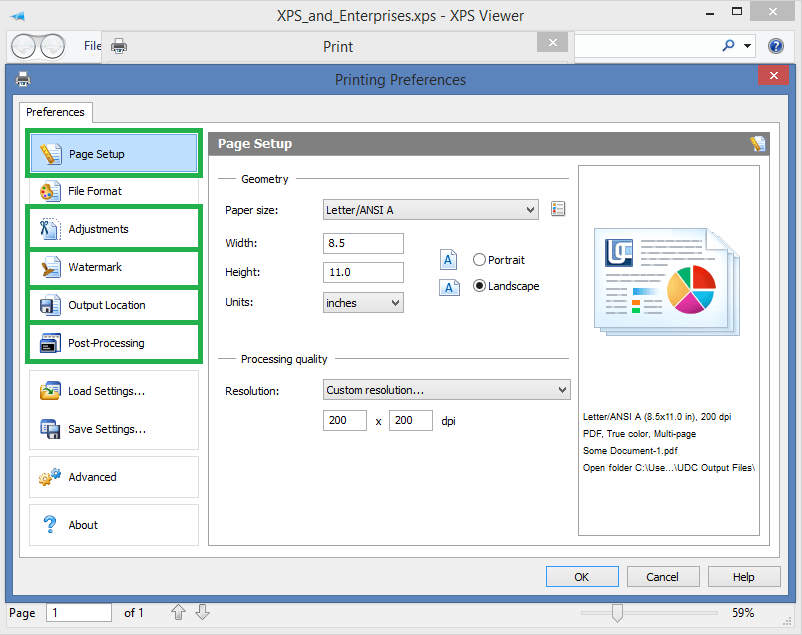Open Adjustments section

[x=114, y=229]
